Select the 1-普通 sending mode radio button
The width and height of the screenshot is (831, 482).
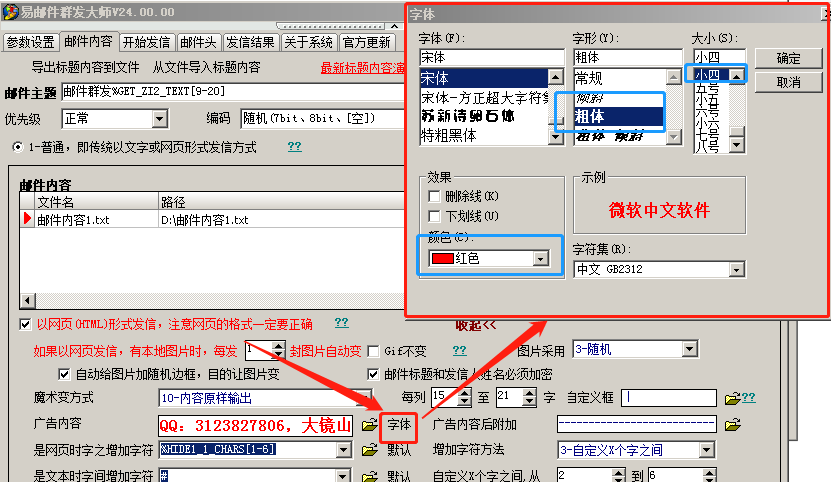click(18, 147)
